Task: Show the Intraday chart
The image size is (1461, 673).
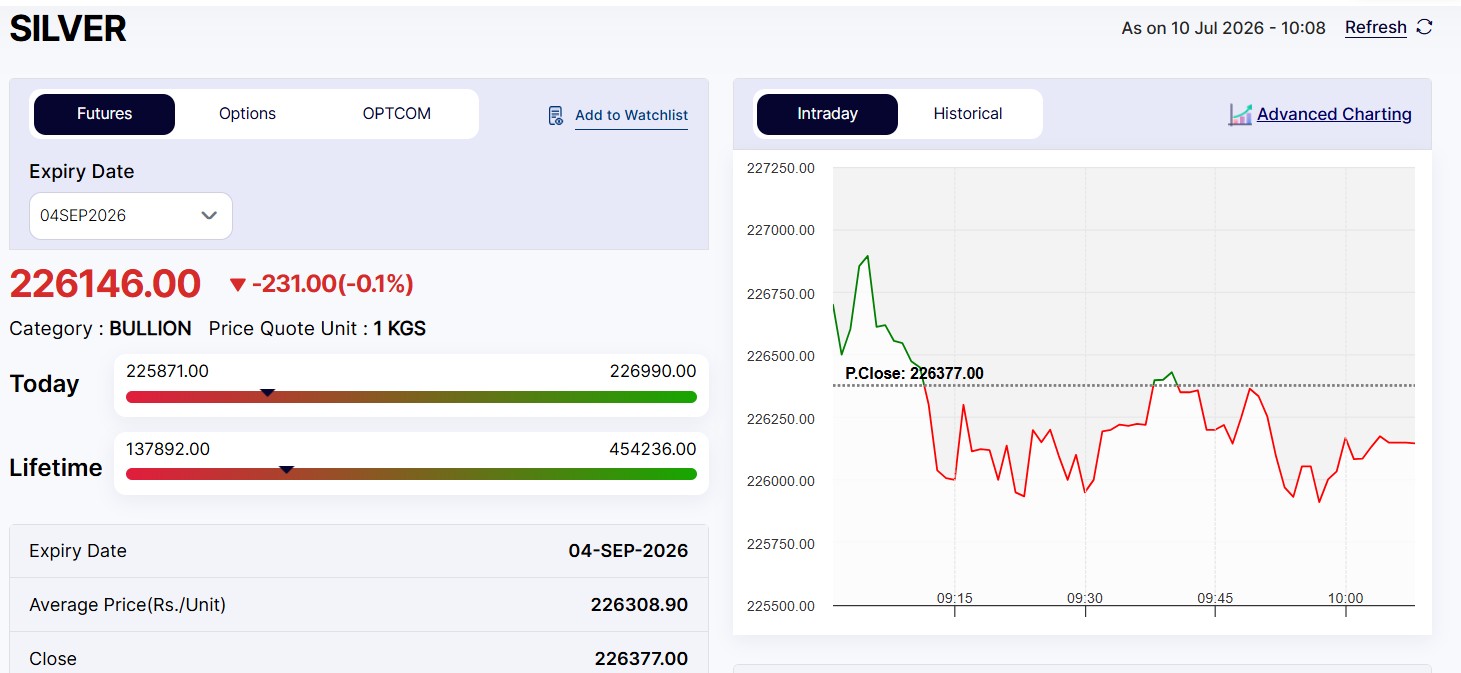Action: (827, 114)
